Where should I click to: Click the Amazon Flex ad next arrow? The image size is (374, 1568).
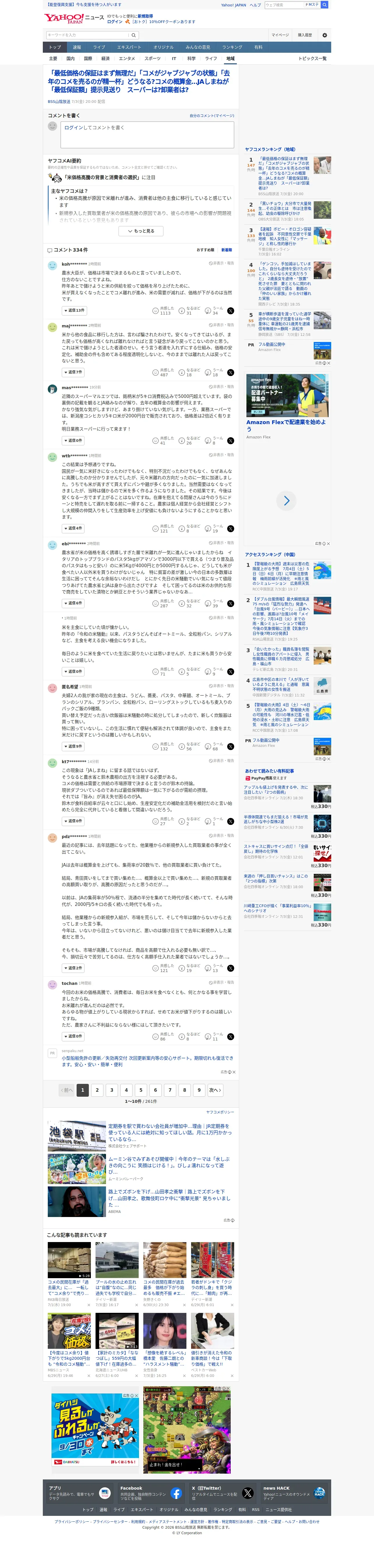287,501
